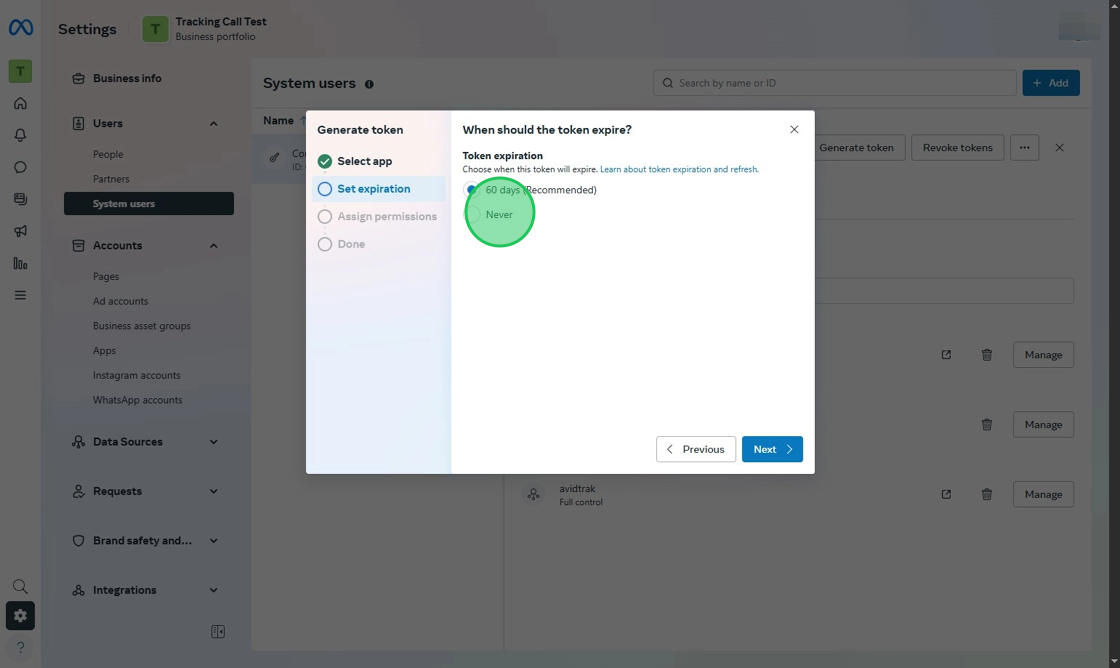
Task: Collapse the Accounts section
Action: (x=214, y=246)
